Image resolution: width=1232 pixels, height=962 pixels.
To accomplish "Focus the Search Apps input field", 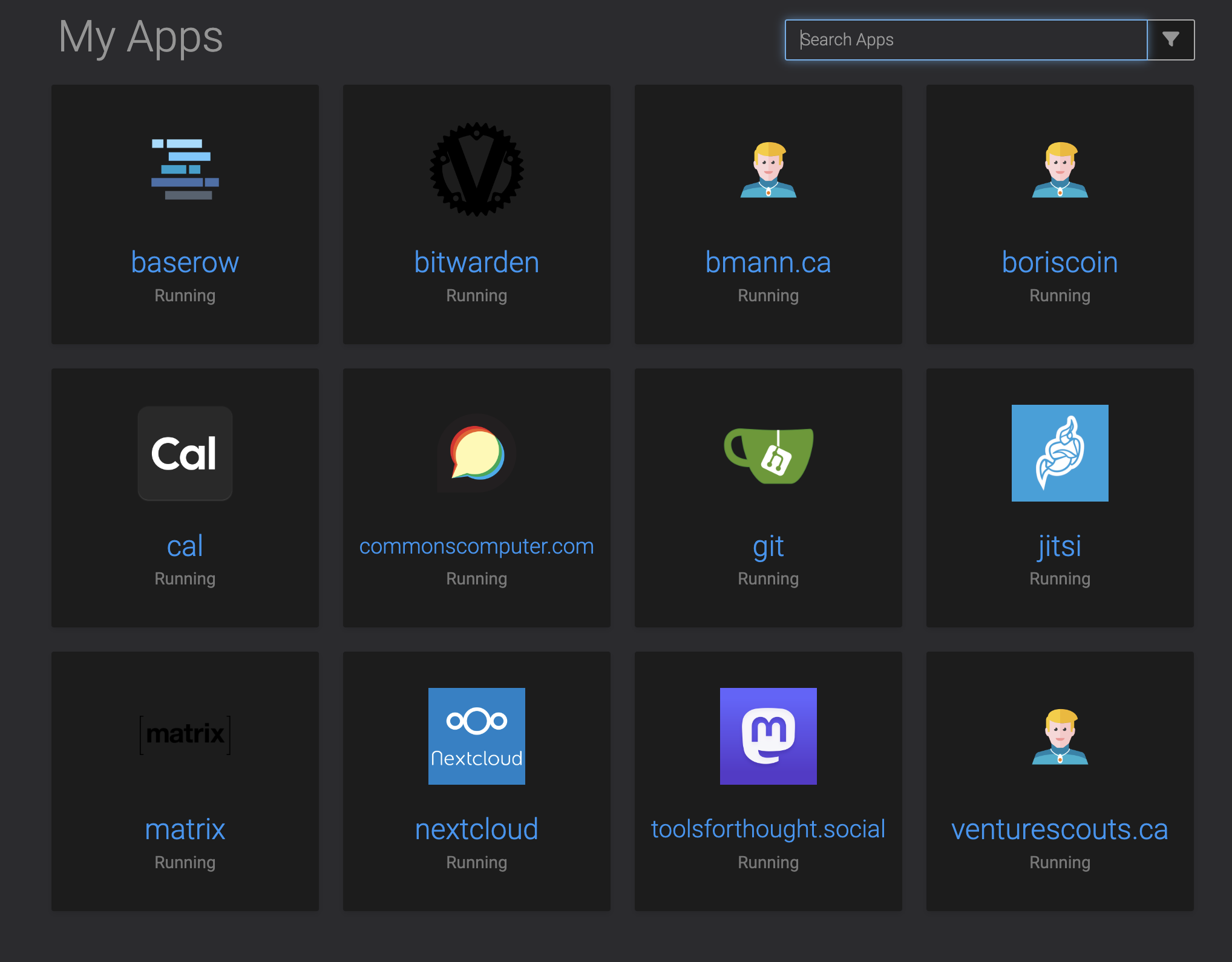I will coord(966,40).
